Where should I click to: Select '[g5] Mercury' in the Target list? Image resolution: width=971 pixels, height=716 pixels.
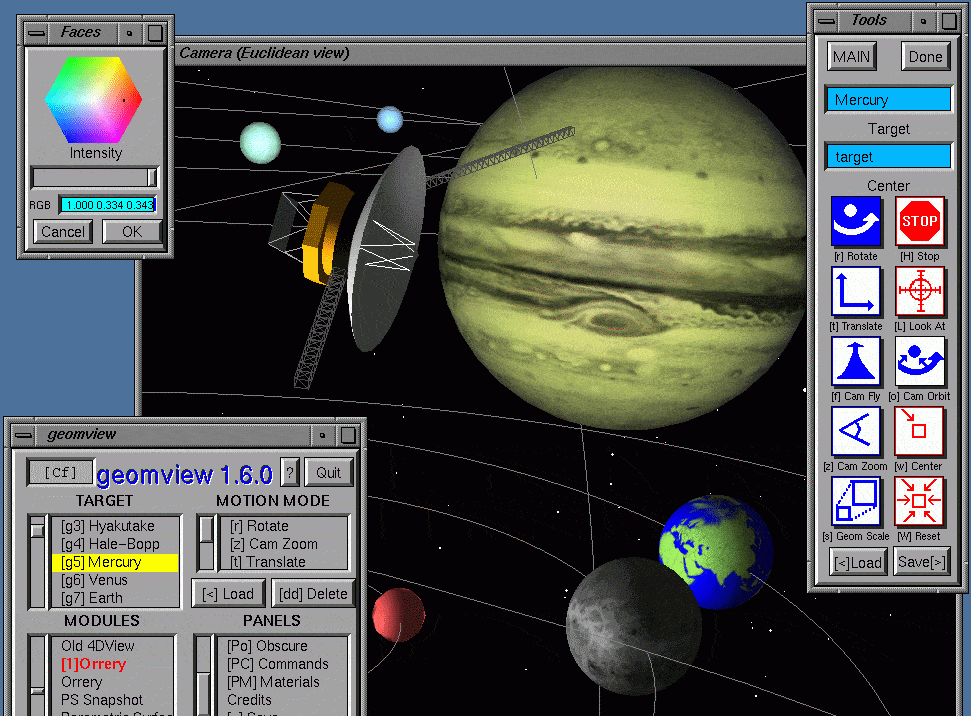tap(116, 562)
